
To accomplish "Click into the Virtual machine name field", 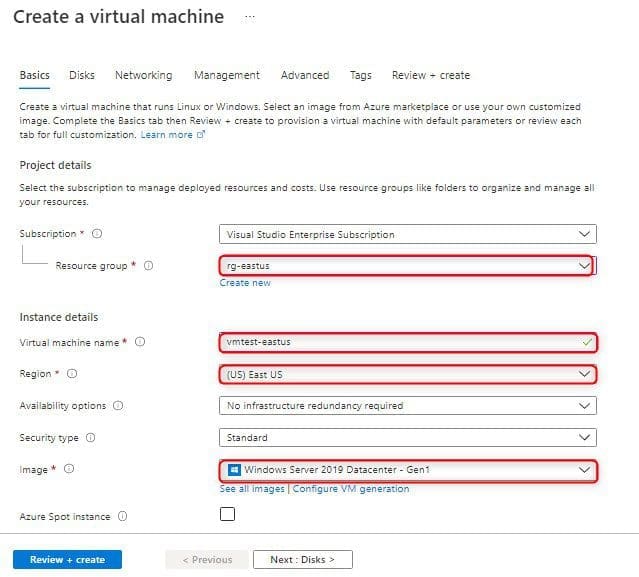I will coord(408,342).
